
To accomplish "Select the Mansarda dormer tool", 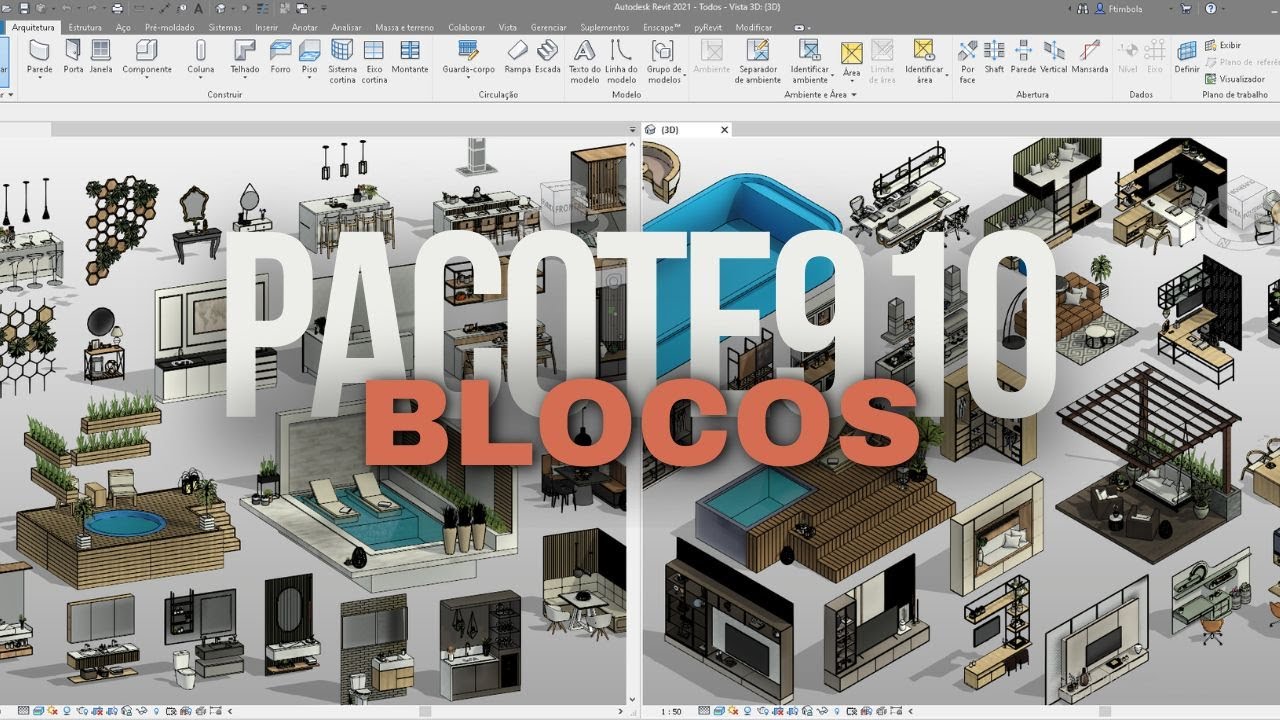I will pos(1090,58).
